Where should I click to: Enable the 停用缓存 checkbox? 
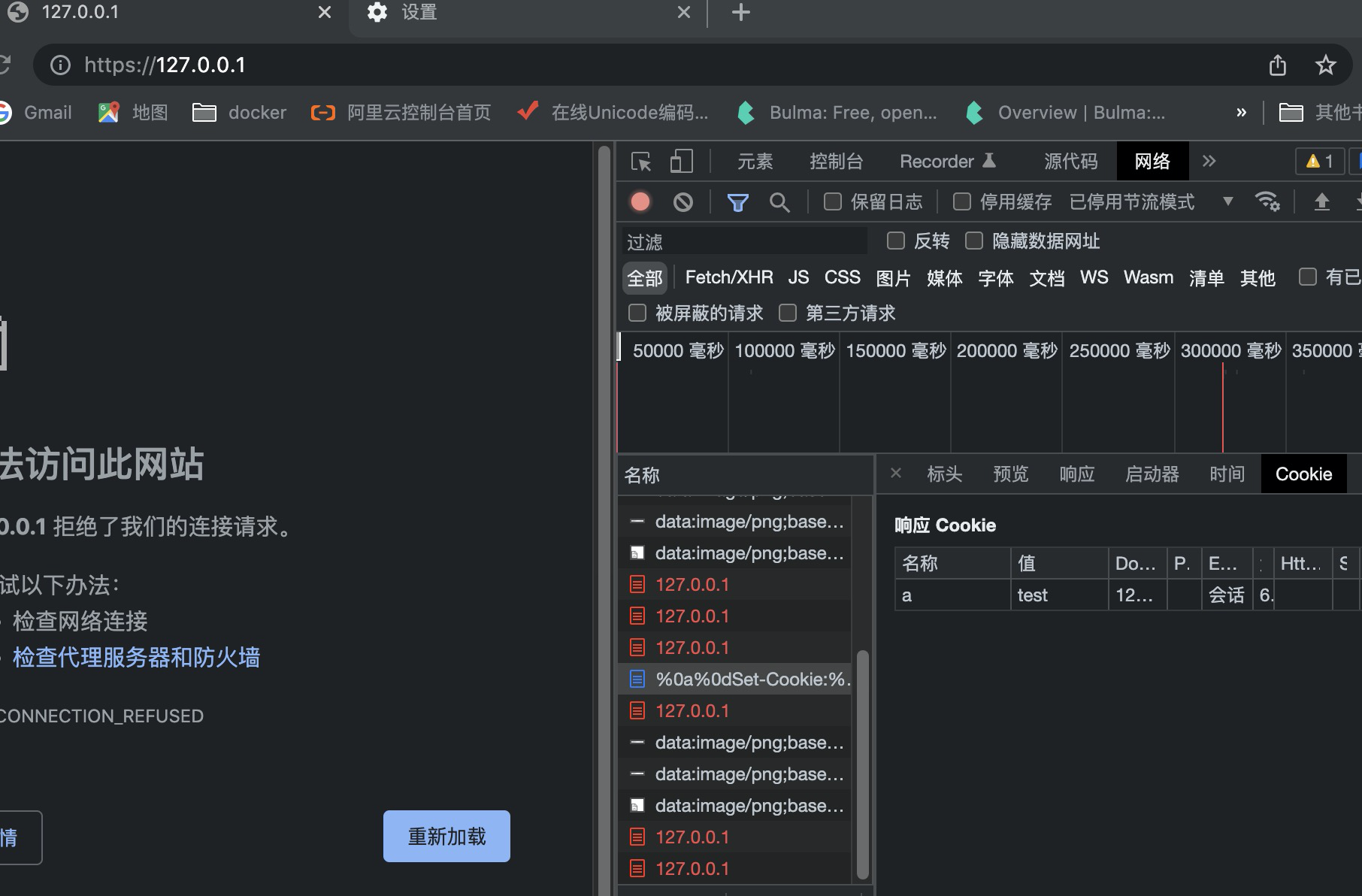click(961, 201)
